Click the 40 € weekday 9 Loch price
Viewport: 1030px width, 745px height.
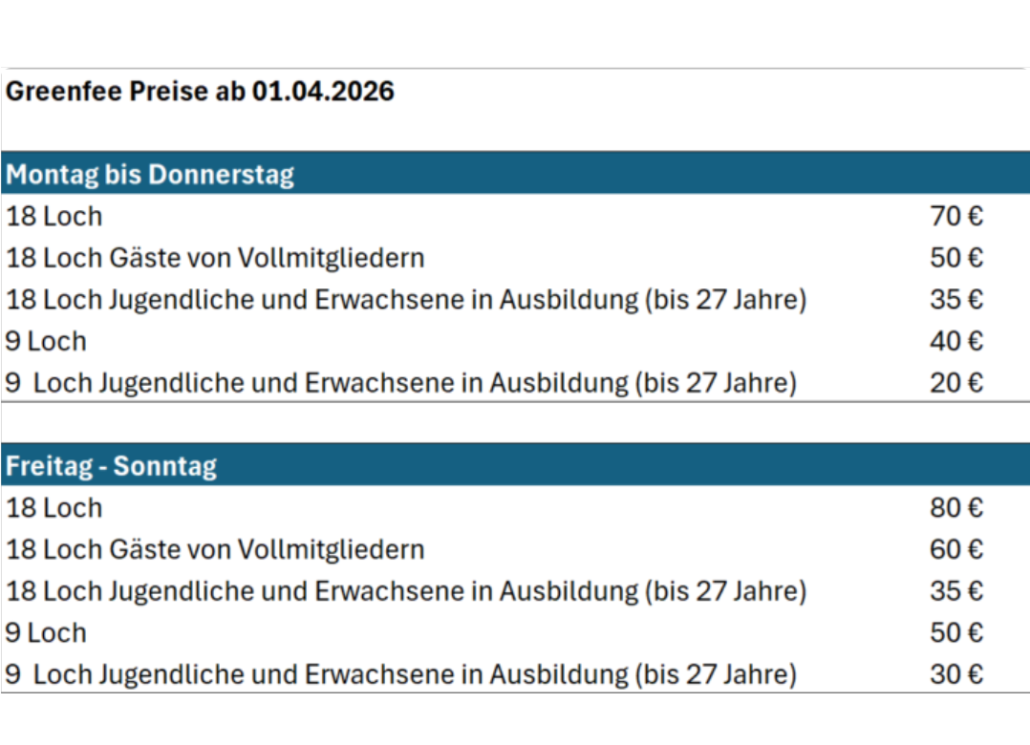[956, 342]
